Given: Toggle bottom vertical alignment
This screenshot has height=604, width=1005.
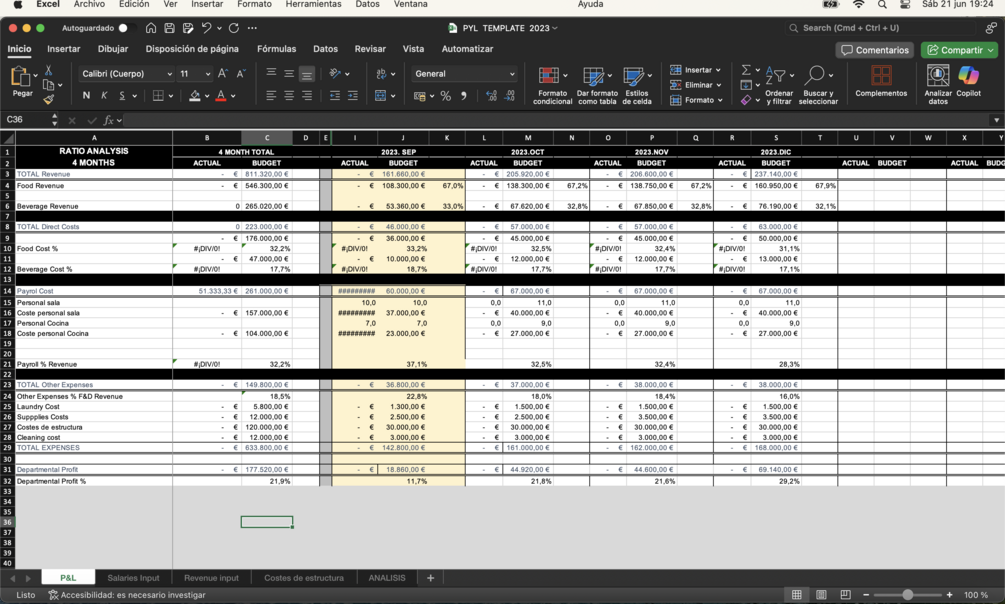Looking at the screenshot, I should (x=307, y=74).
